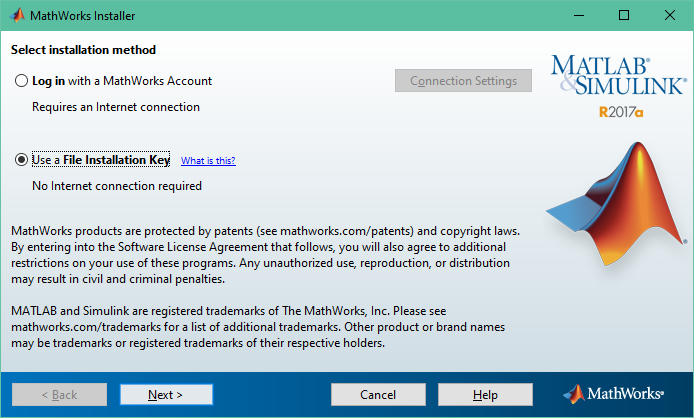Image resolution: width=694 pixels, height=418 pixels.
Task: Click the MathWorks Installer title text
Action: click(x=82, y=15)
